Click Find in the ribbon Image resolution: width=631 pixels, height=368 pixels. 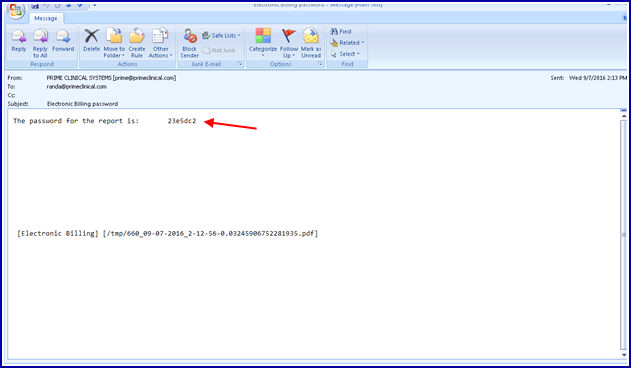pos(340,31)
